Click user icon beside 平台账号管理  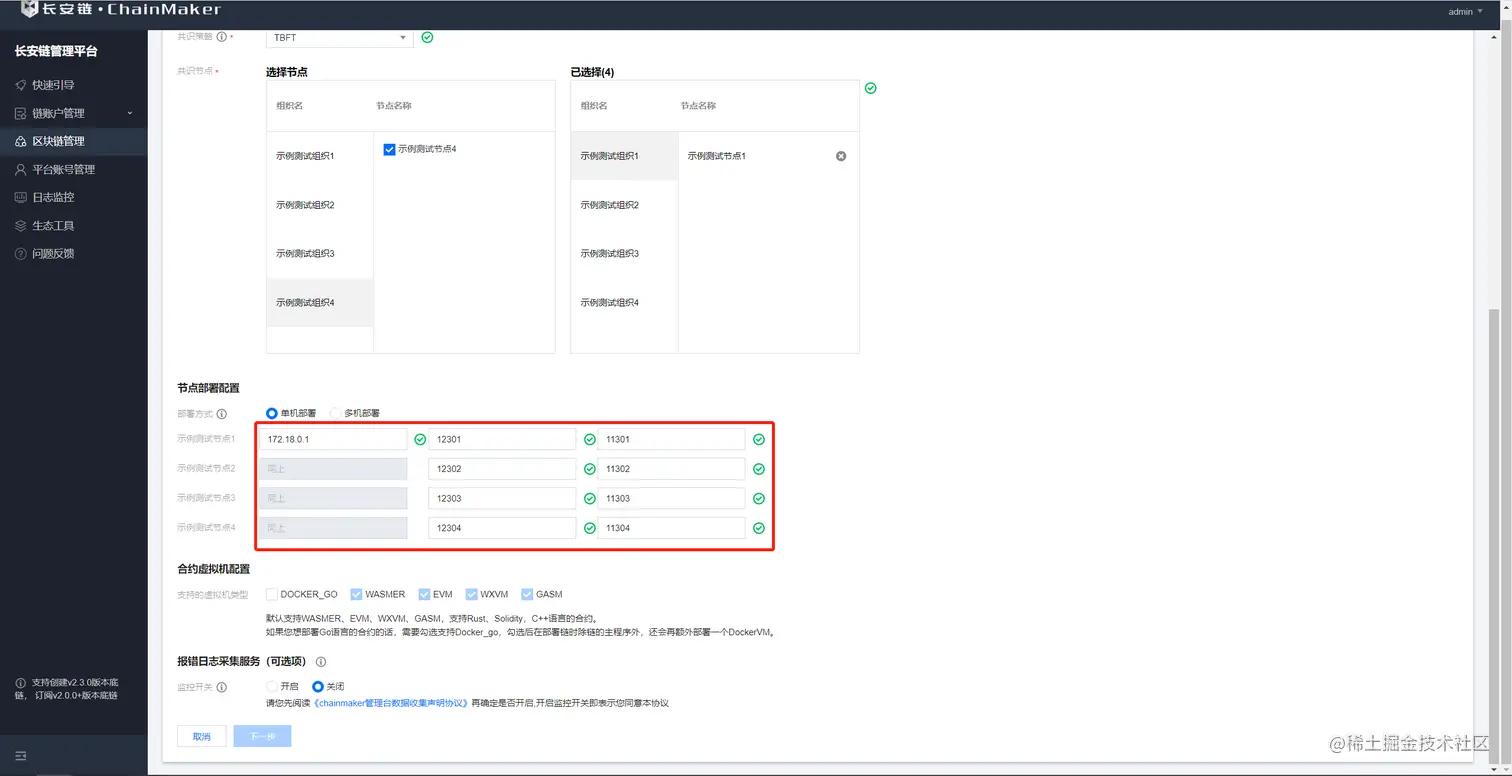click(21, 169)
